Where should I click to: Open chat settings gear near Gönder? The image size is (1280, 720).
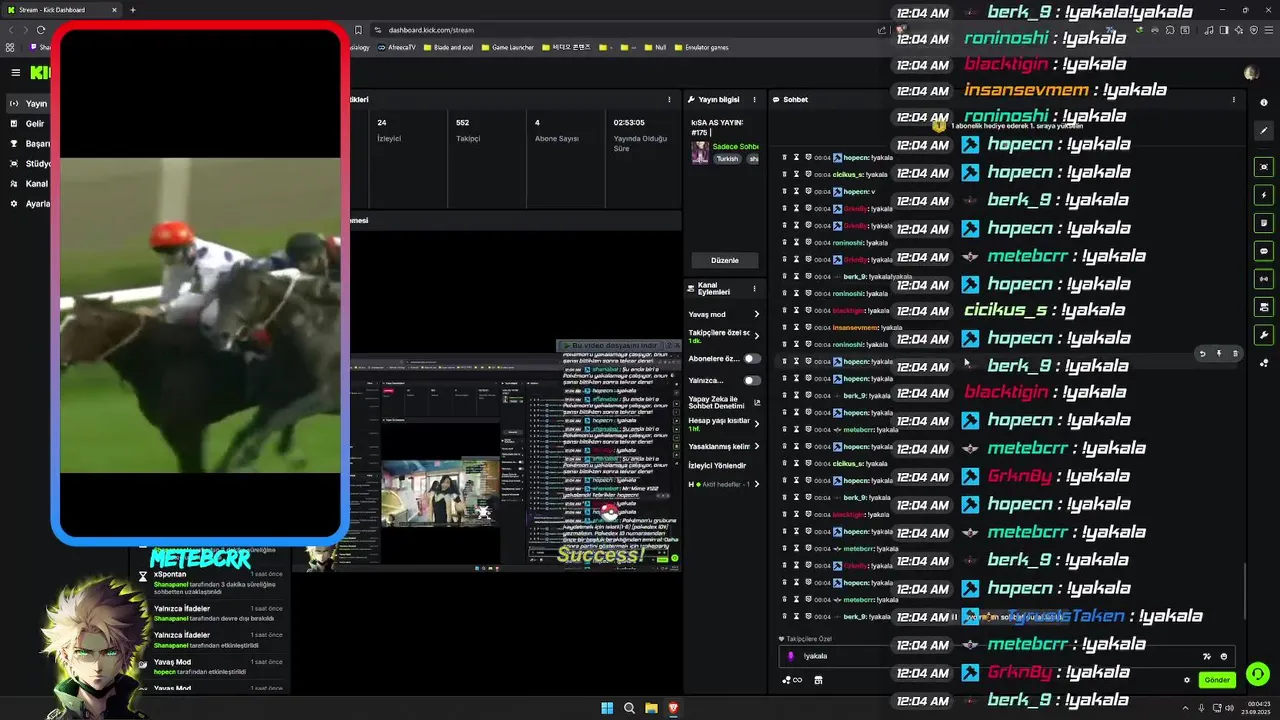(1187, 680)
